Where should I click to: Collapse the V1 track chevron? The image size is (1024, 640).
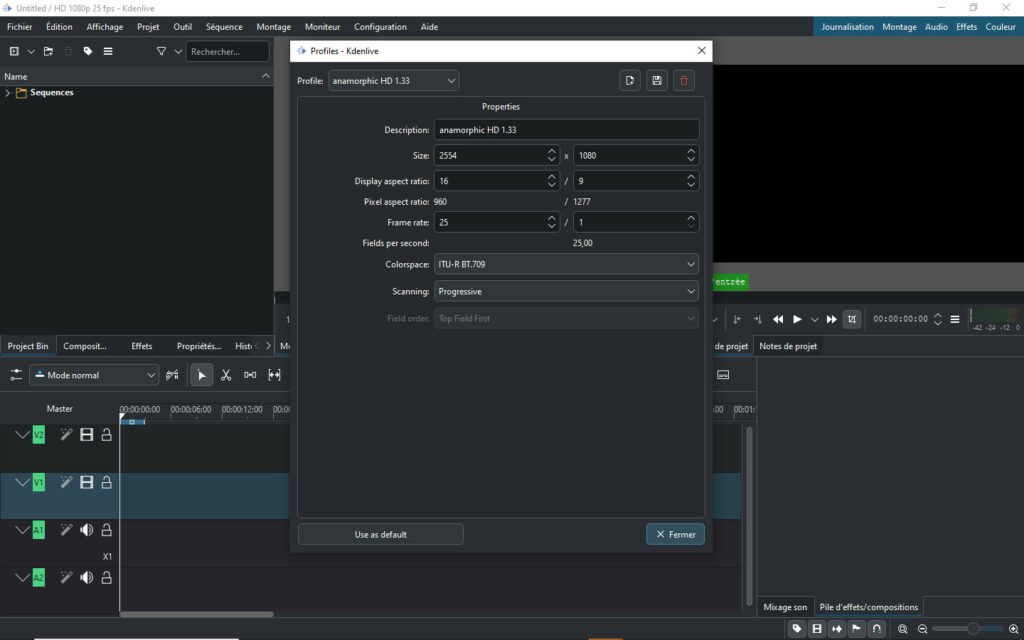[22, 482]
